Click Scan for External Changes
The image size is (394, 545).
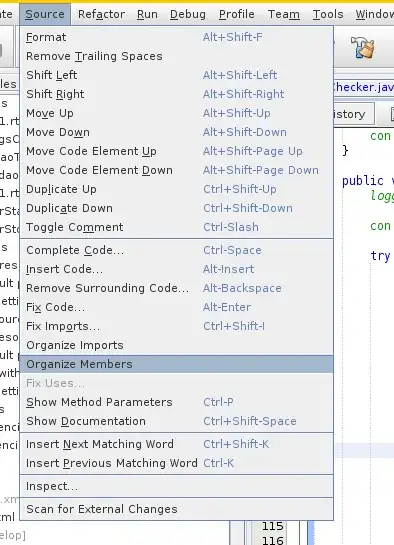[177, 509]
